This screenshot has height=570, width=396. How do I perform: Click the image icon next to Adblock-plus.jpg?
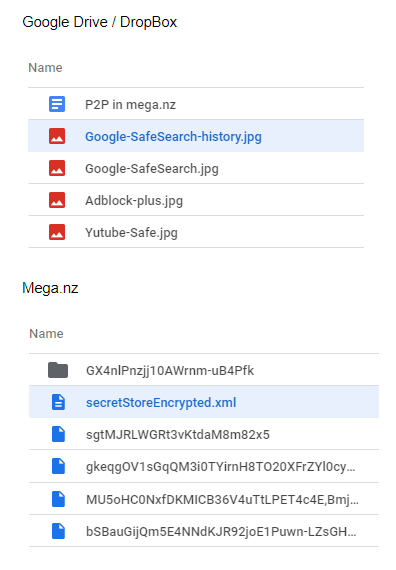point(57,200)
